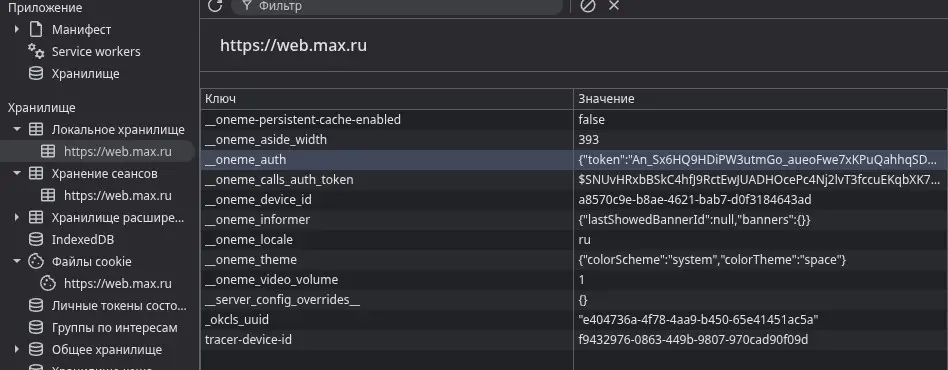
Task: Click the Service workers gears icon
Action: click(x=36, y=51)
